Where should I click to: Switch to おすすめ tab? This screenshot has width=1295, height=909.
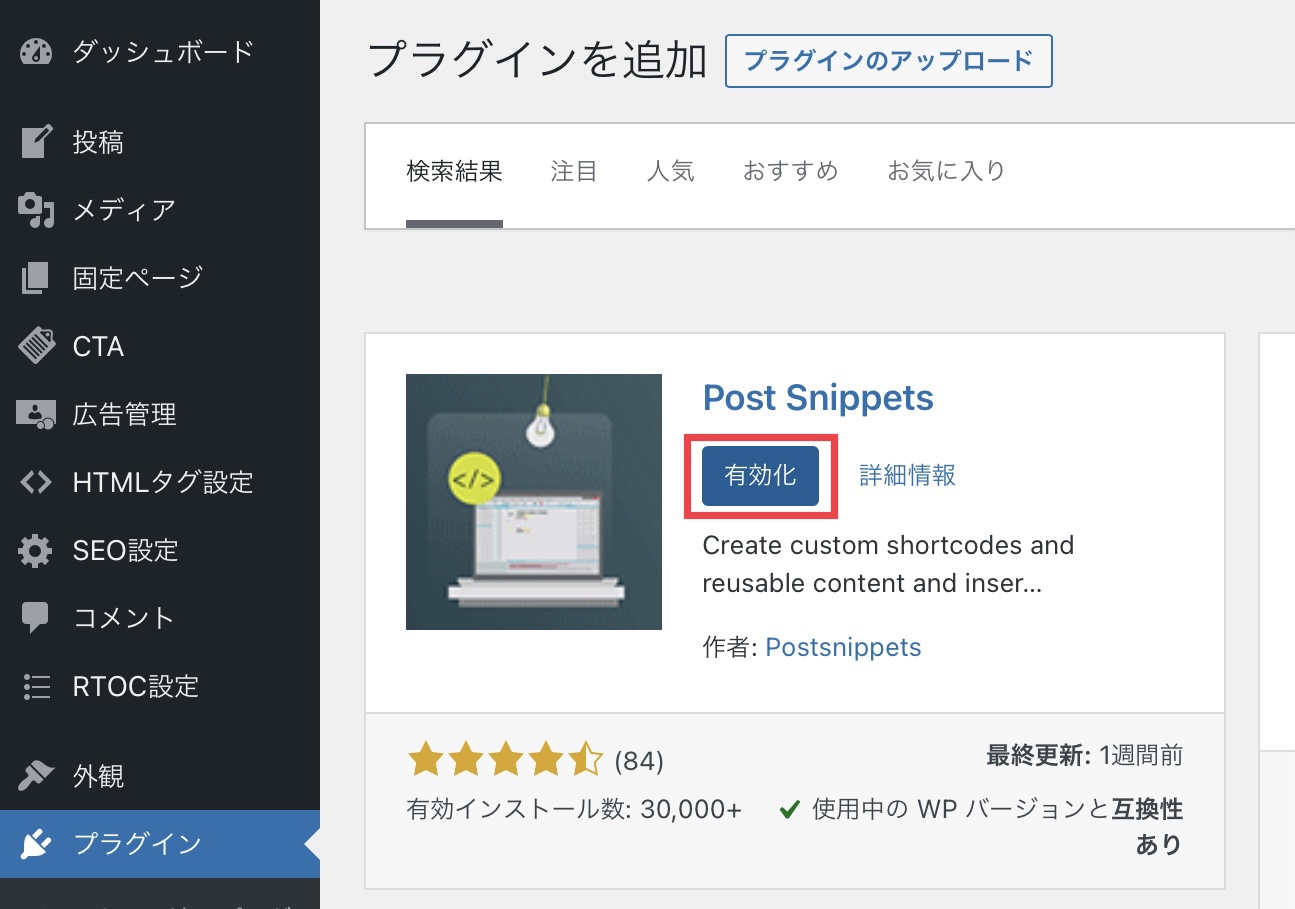click(790, 171)
